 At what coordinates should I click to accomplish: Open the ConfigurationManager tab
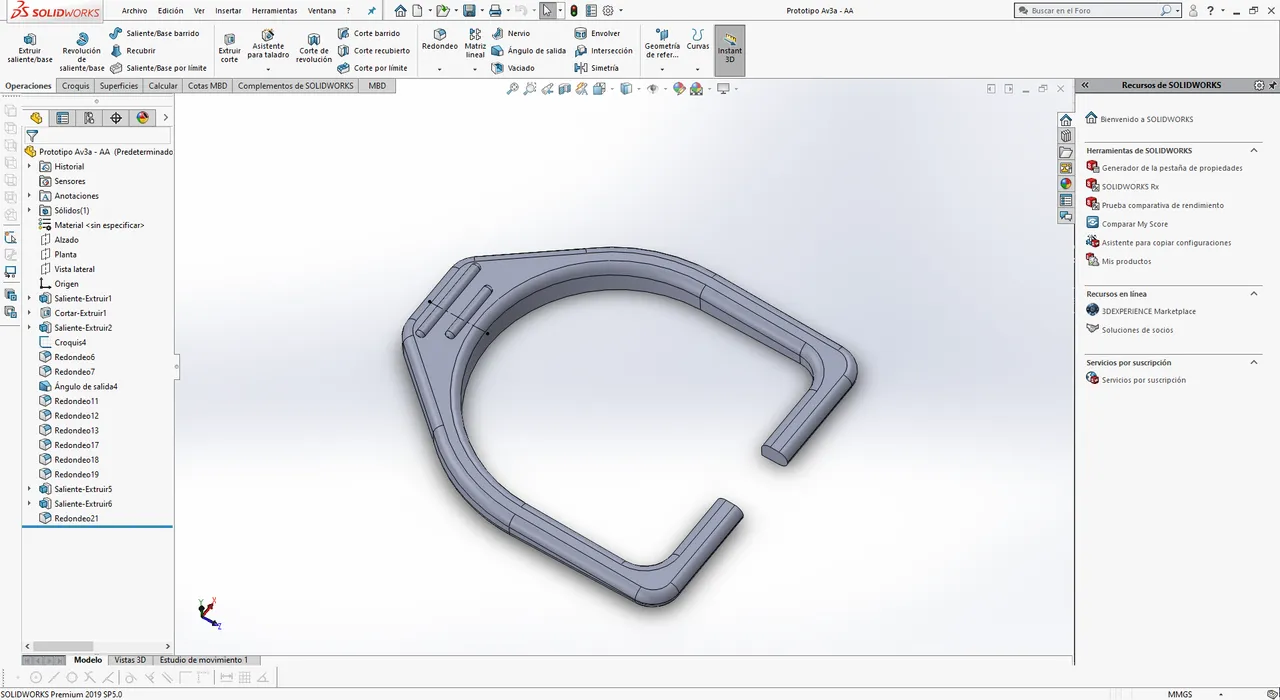(x=89, y=118)
